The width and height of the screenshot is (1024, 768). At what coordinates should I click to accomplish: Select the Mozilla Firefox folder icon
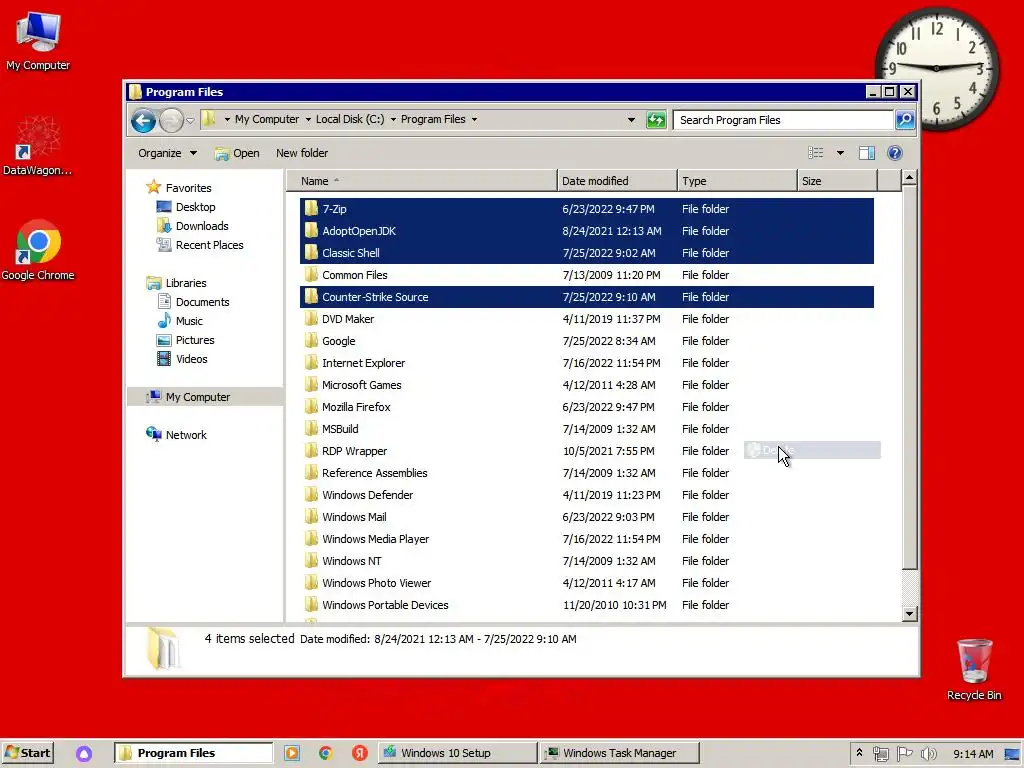tap(312, 407)
